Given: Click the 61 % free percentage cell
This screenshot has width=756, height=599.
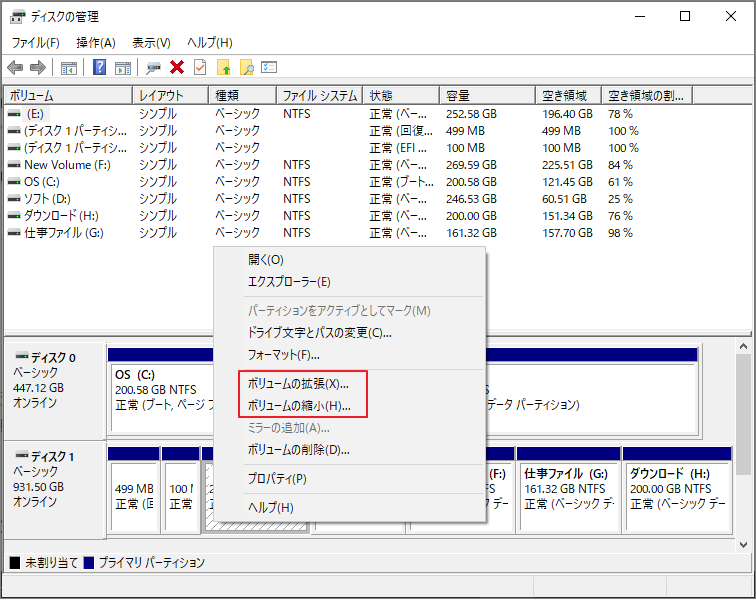Looking at the screenshot, I should [621, 182].
